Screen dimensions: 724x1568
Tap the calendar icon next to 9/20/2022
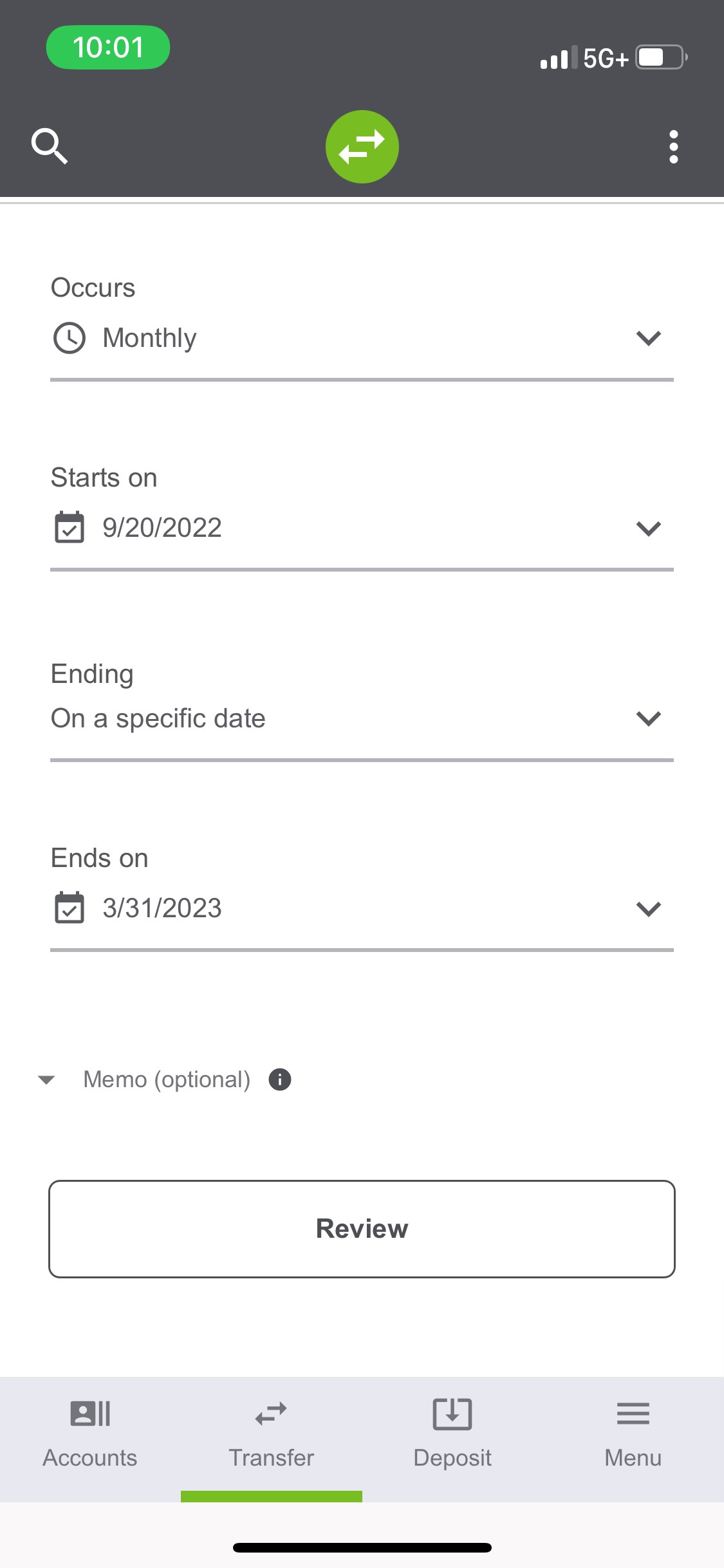pyautogui.click(x=70, y=528)
